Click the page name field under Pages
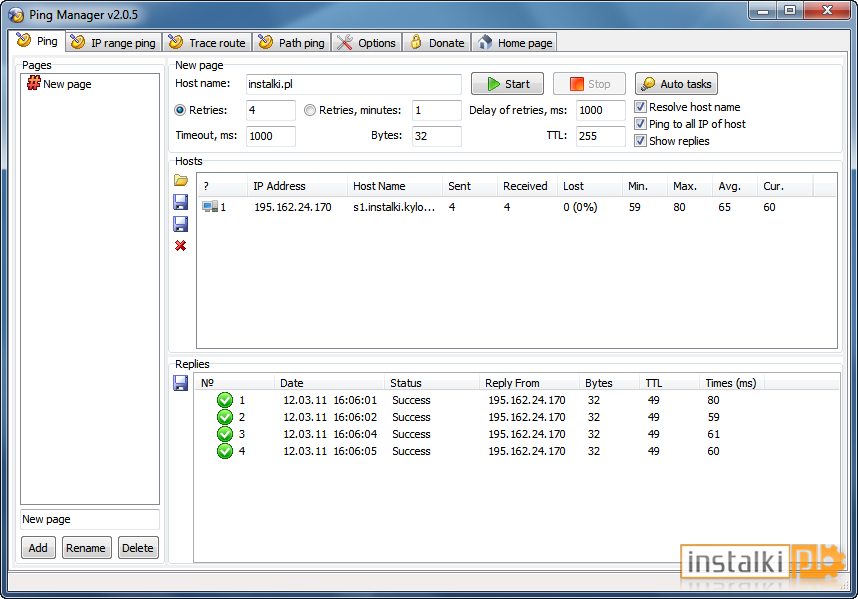 [90, 519]
